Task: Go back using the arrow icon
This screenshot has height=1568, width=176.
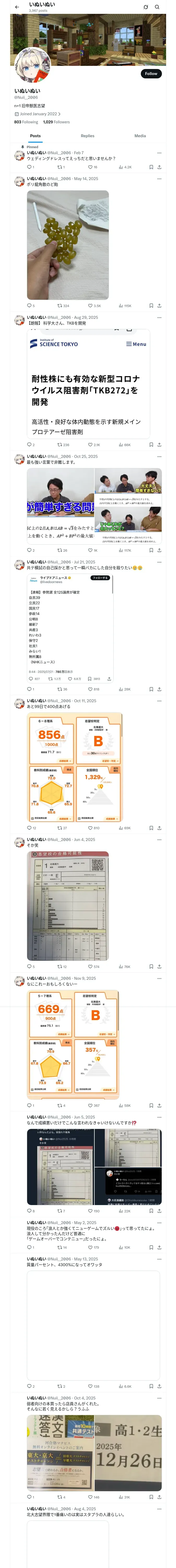Action: [x=17, y=7]
